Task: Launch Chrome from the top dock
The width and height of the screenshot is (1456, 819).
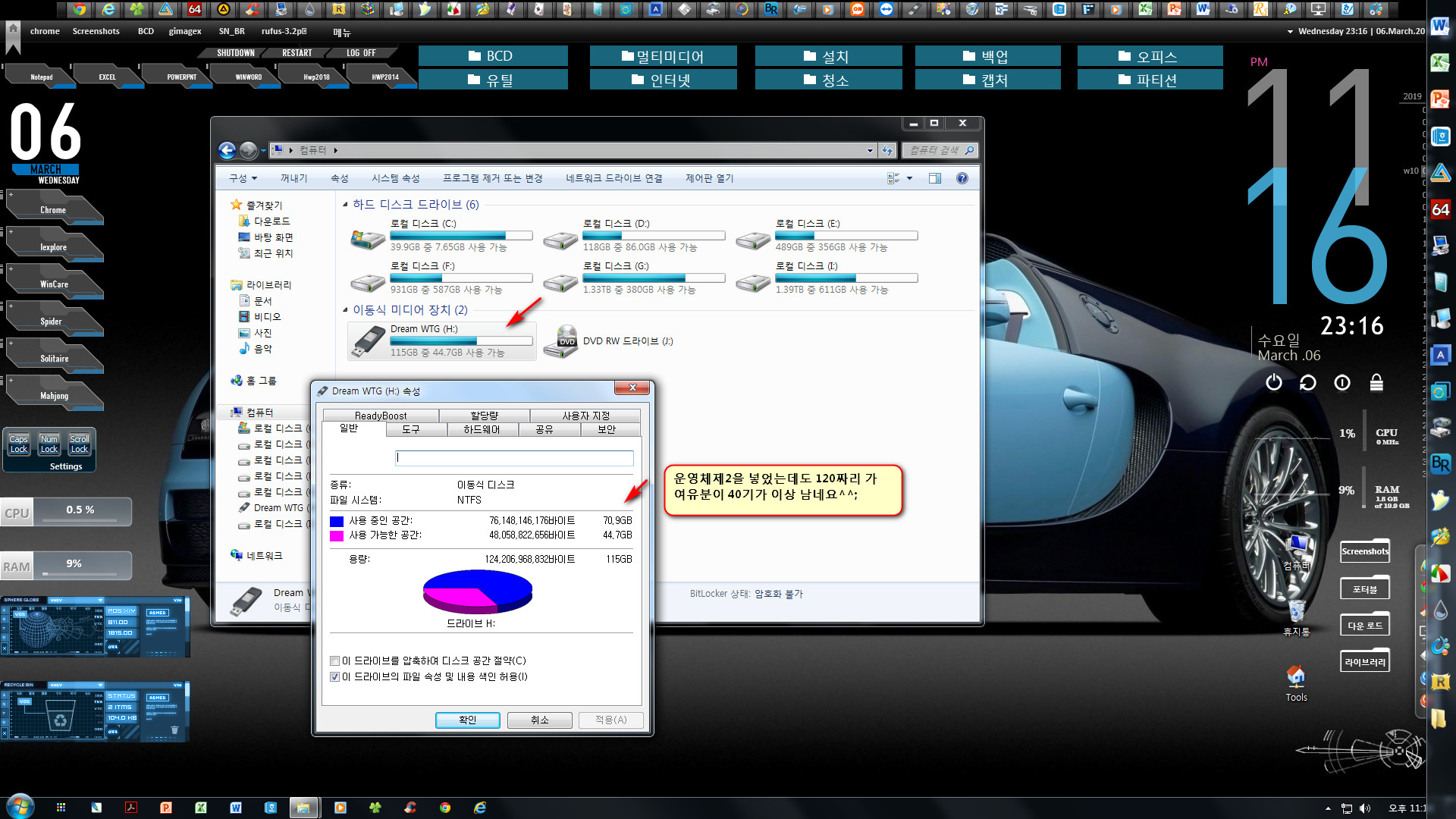Action: tap(80, 9)
